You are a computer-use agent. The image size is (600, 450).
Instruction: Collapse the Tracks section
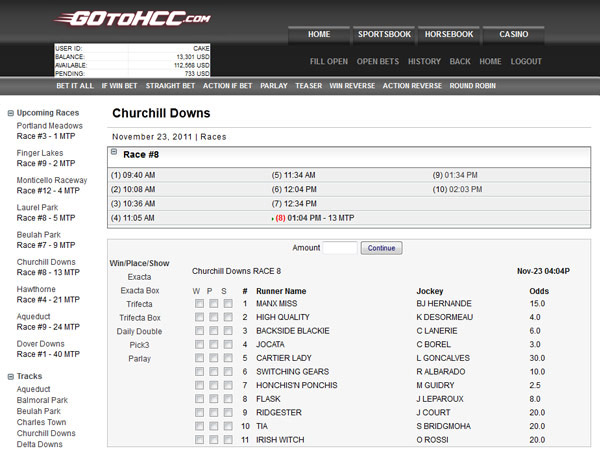click(x=11, y=377)
